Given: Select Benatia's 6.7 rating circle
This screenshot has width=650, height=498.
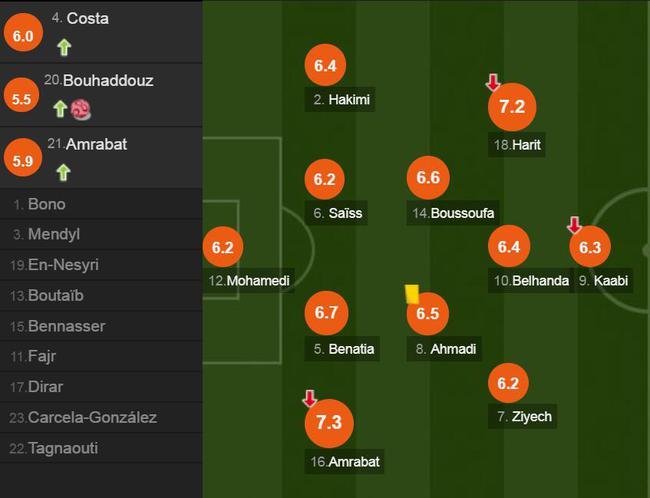Looking at the screenshot, I should [x=326, y=313].
